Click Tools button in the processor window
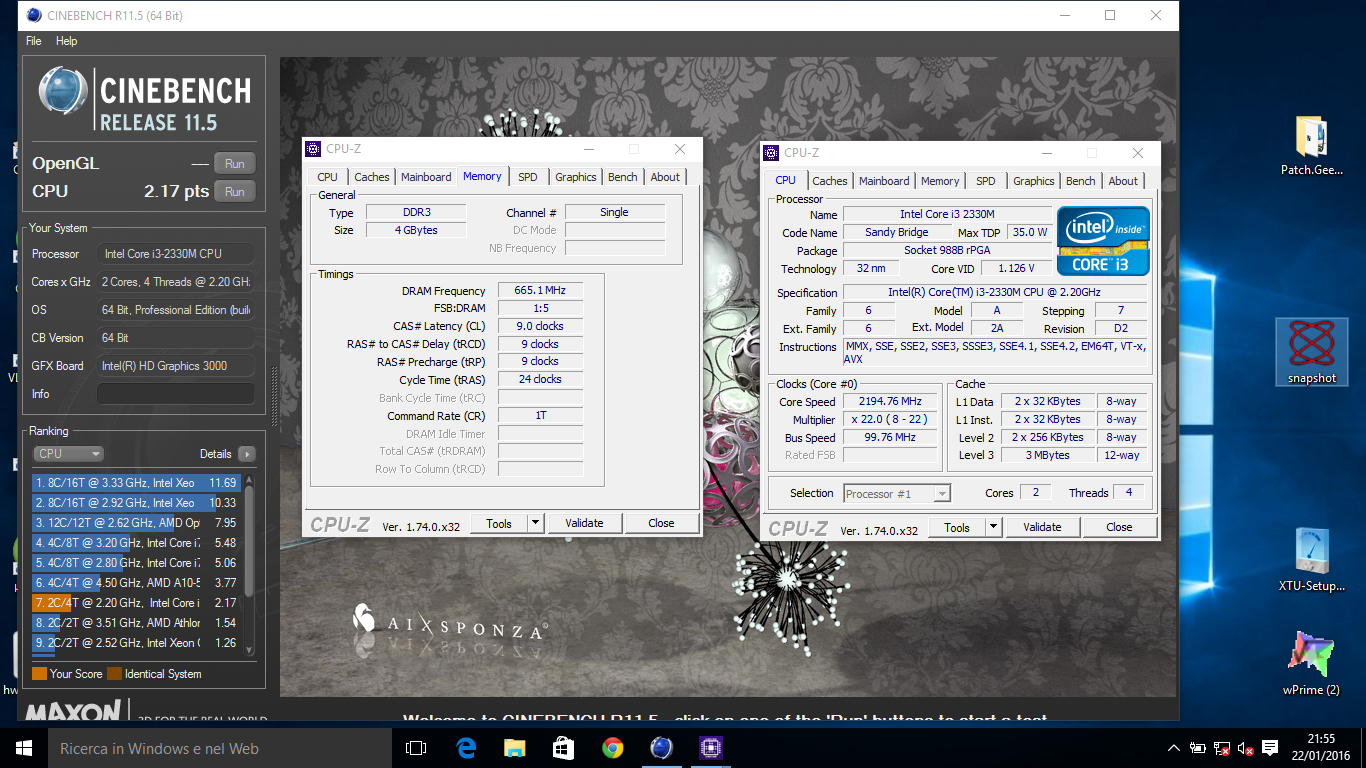The height and width of the screenshot is (768, 1366). point(957,527)
